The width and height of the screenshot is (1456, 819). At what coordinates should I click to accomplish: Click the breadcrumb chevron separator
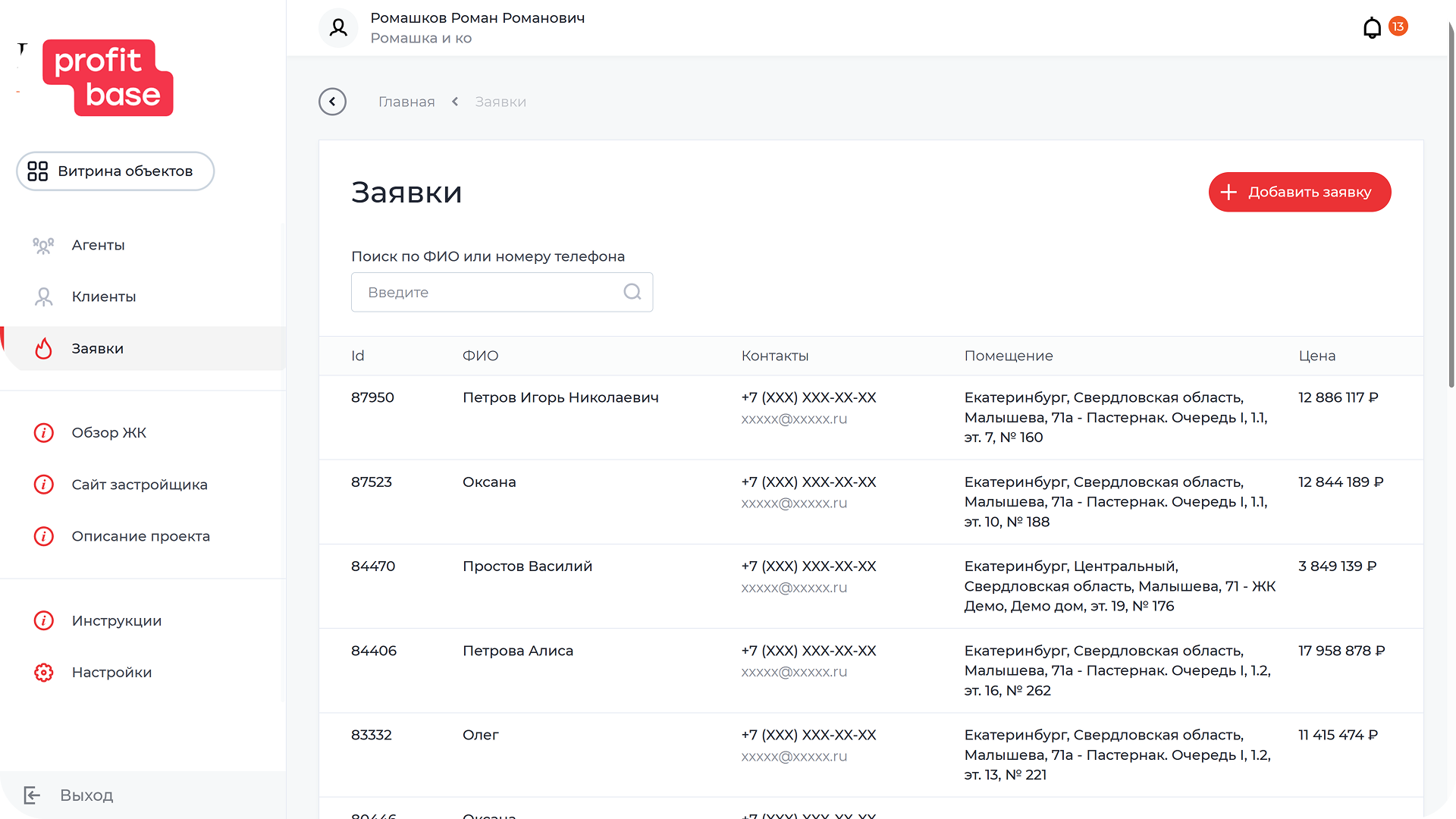pyautogui.click(x=455, y=102)
